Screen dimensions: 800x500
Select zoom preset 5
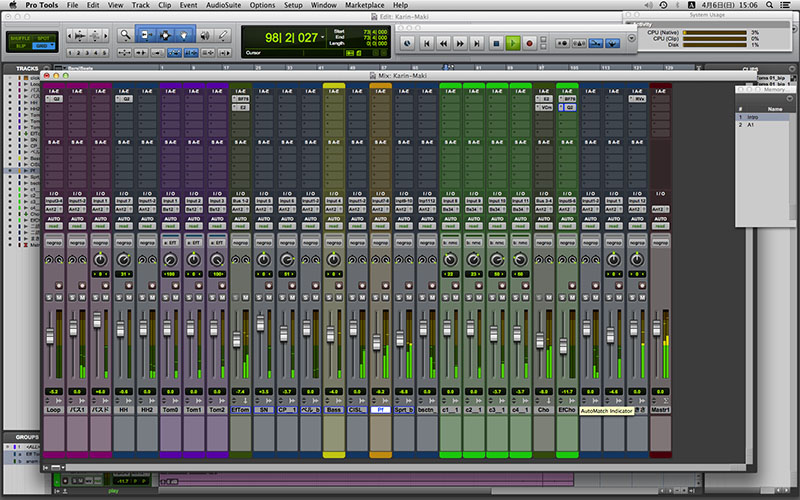click(105, 53)
